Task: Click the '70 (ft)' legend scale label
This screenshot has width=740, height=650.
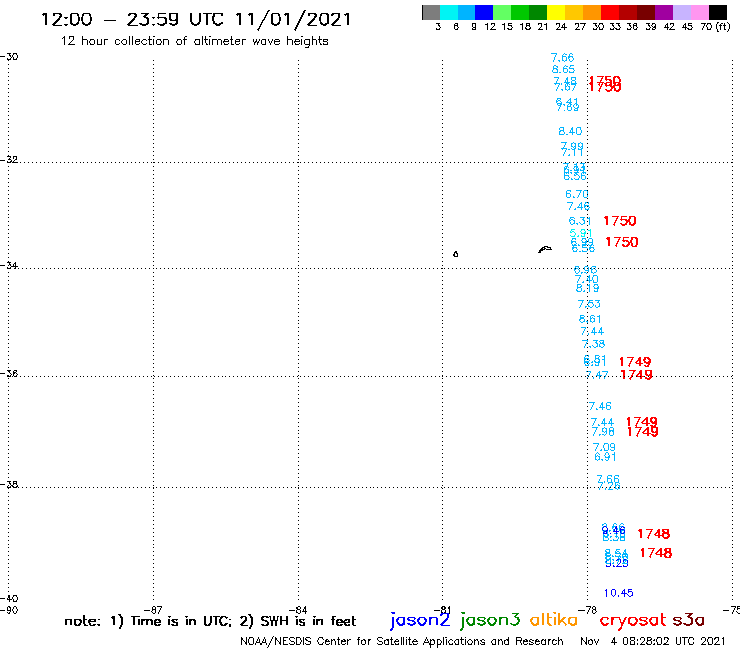Action: point(715,27)
